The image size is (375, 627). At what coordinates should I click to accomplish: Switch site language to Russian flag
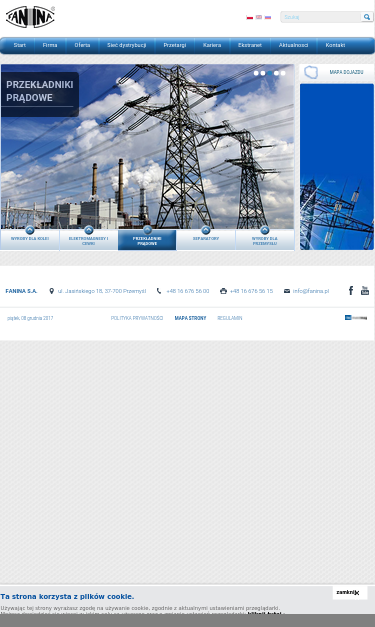coord(268,17)
